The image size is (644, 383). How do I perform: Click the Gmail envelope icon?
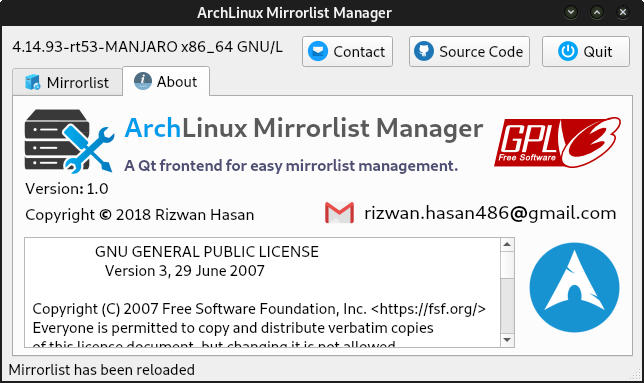339,213
